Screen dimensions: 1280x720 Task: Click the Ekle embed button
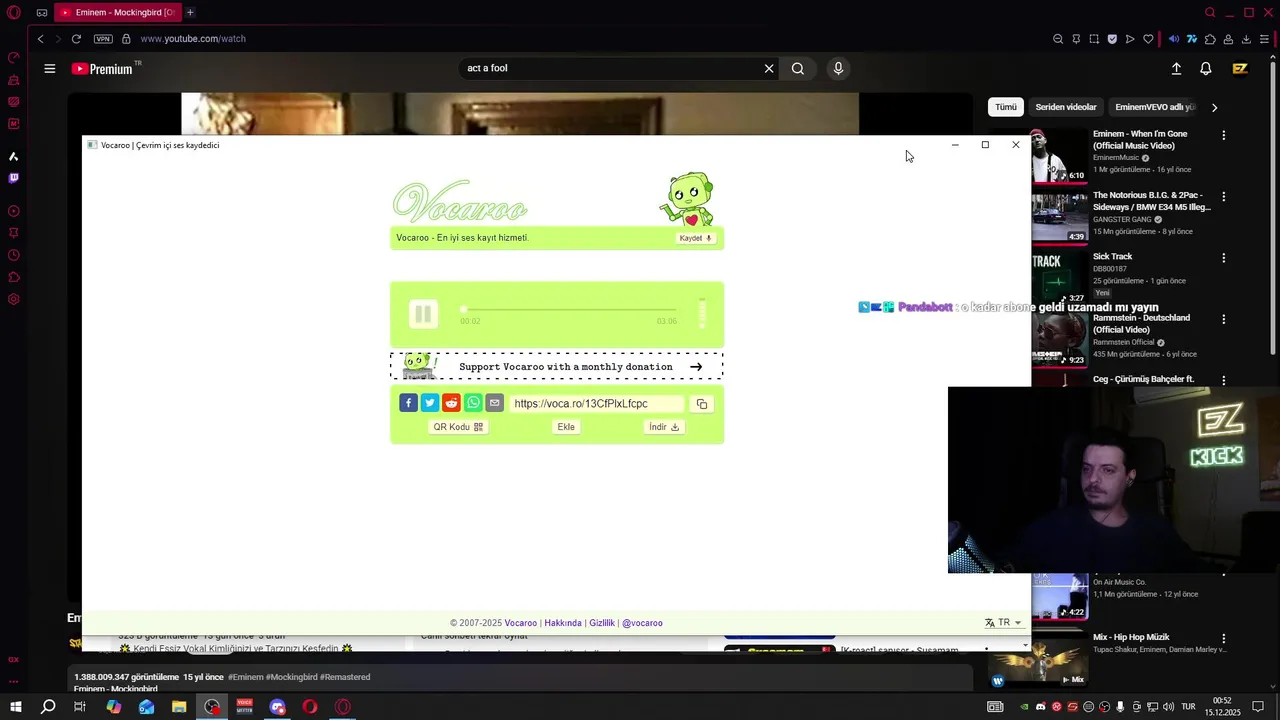(x=566, y=427)
